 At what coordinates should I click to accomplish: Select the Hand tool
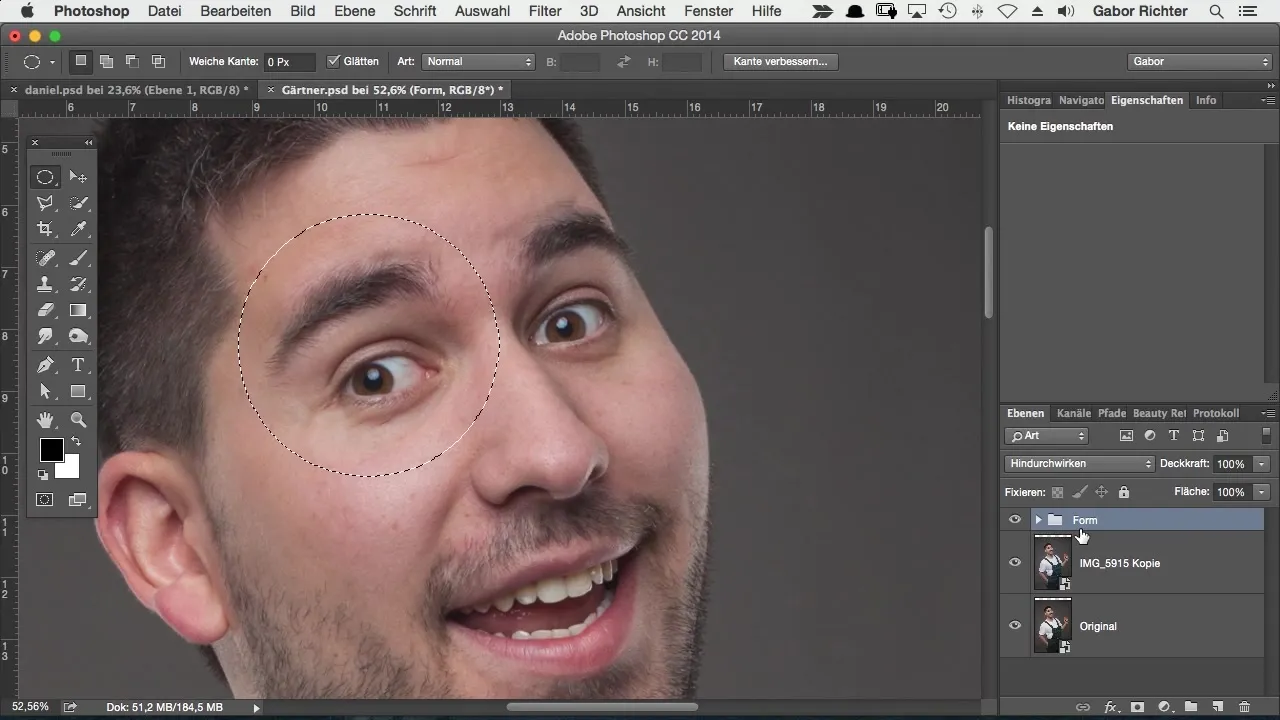pyautogui.click(x=45, y=420)
